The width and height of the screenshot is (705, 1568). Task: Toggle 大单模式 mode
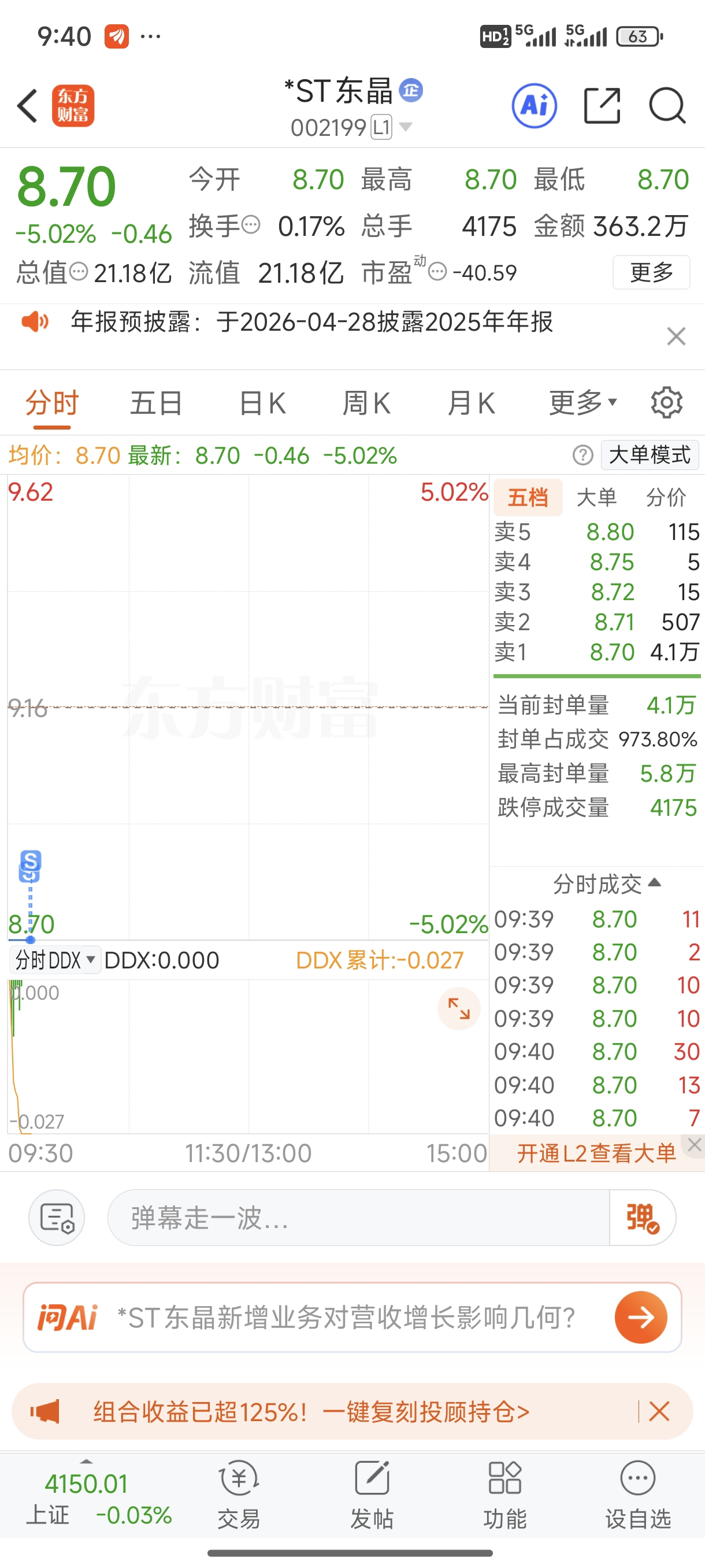point(650,454)
